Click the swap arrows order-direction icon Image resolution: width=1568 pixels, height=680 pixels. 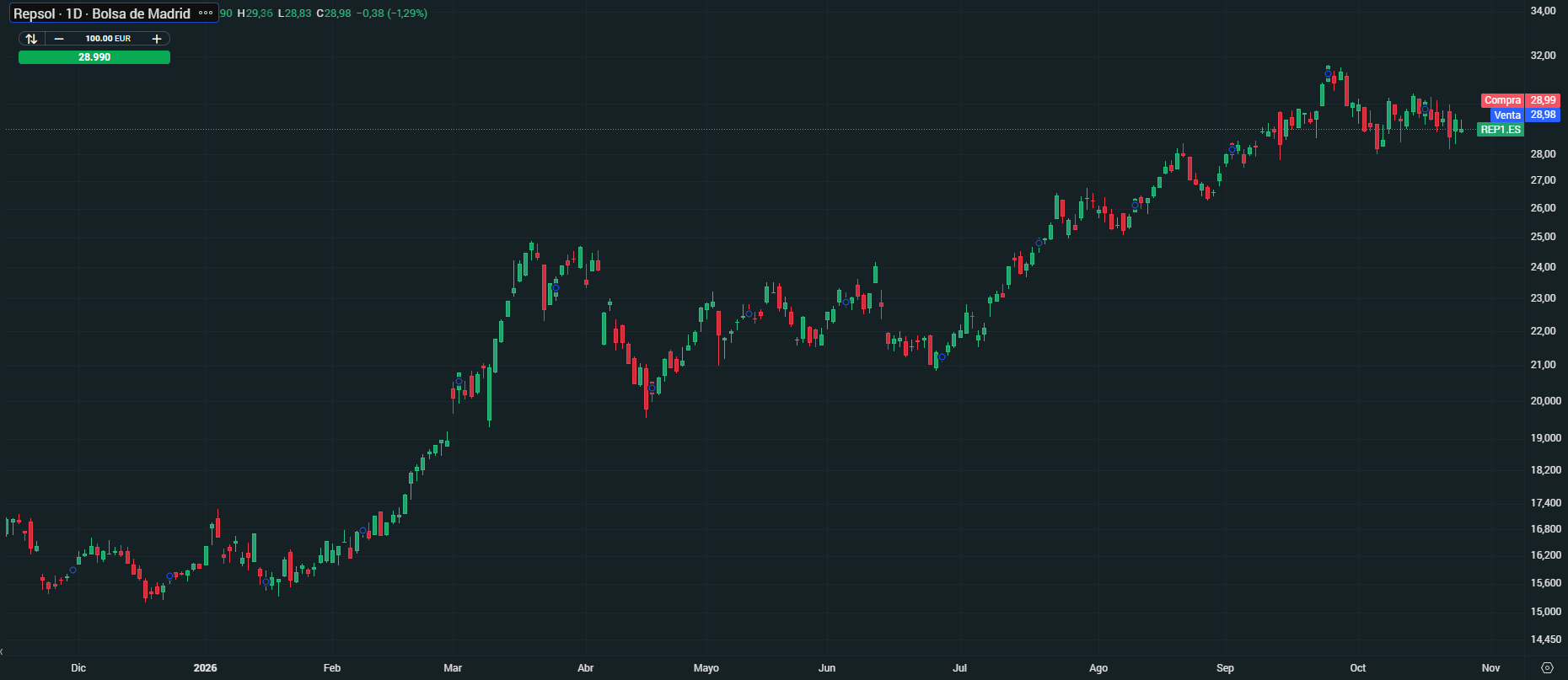tap(31, 39)
